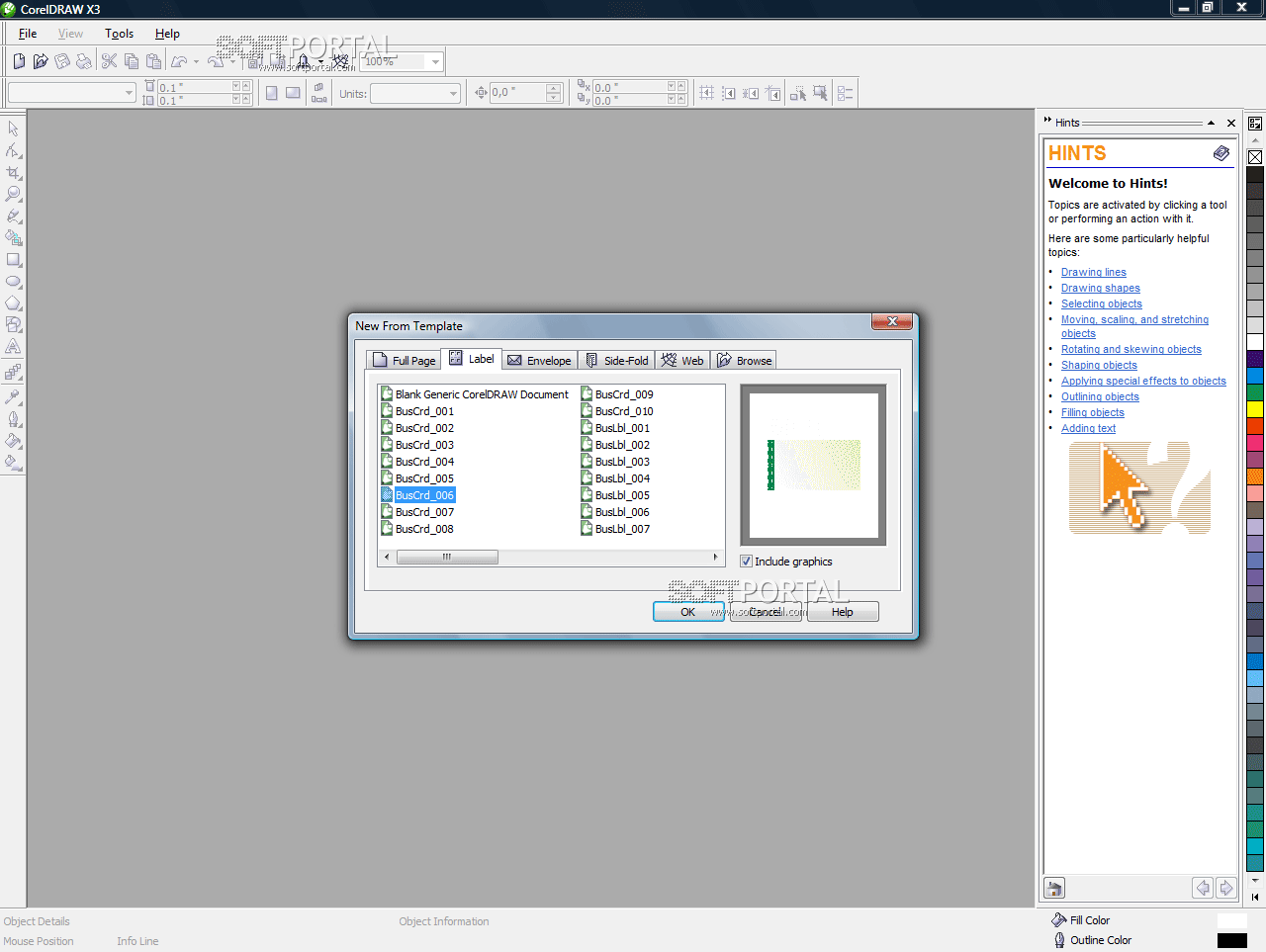Select the Interactive Fill tool

click(x=13, y=462)
